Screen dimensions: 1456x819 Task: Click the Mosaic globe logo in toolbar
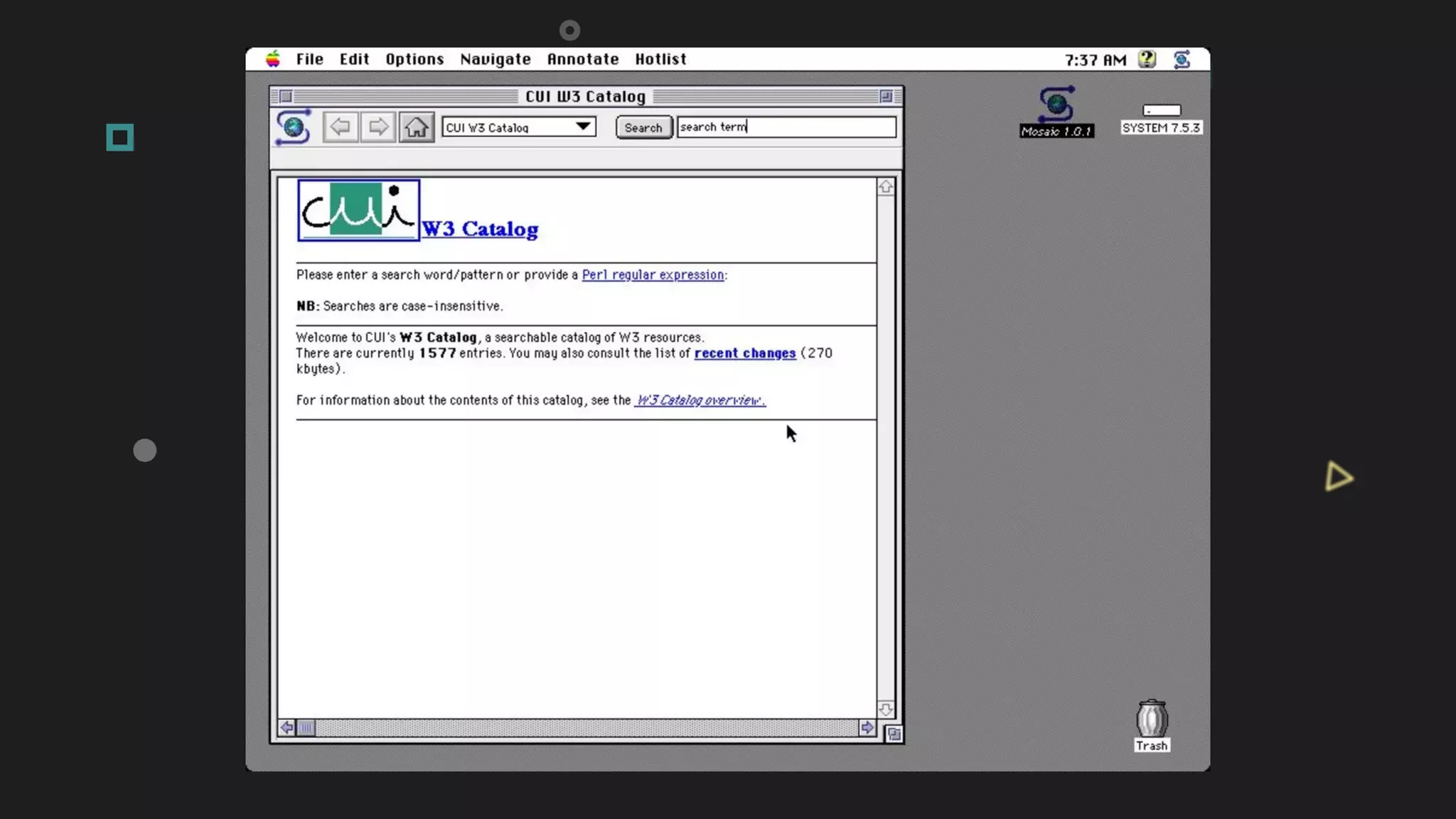(x=293, y=127)
